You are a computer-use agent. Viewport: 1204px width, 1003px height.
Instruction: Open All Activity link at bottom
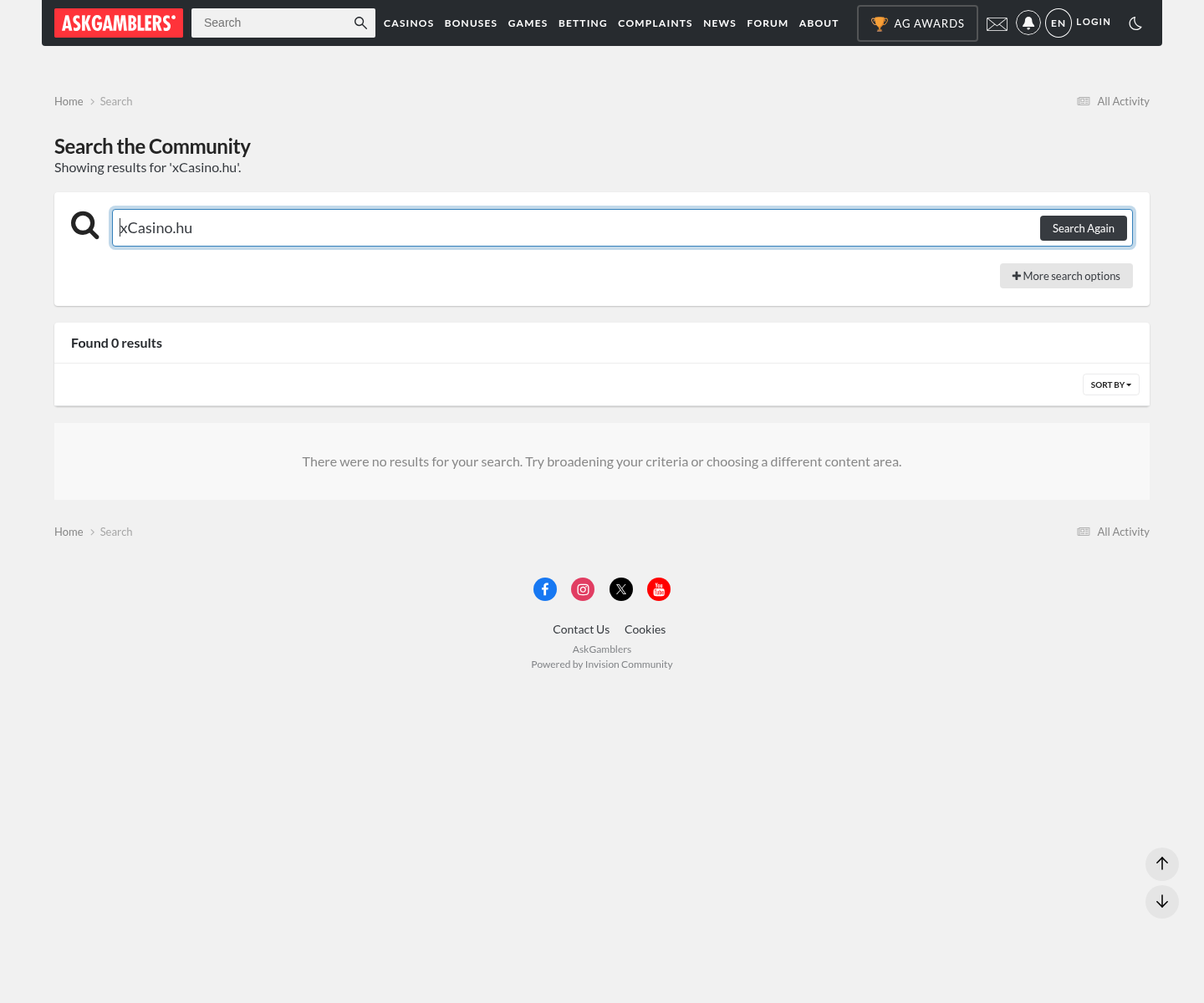(1113, 532)
